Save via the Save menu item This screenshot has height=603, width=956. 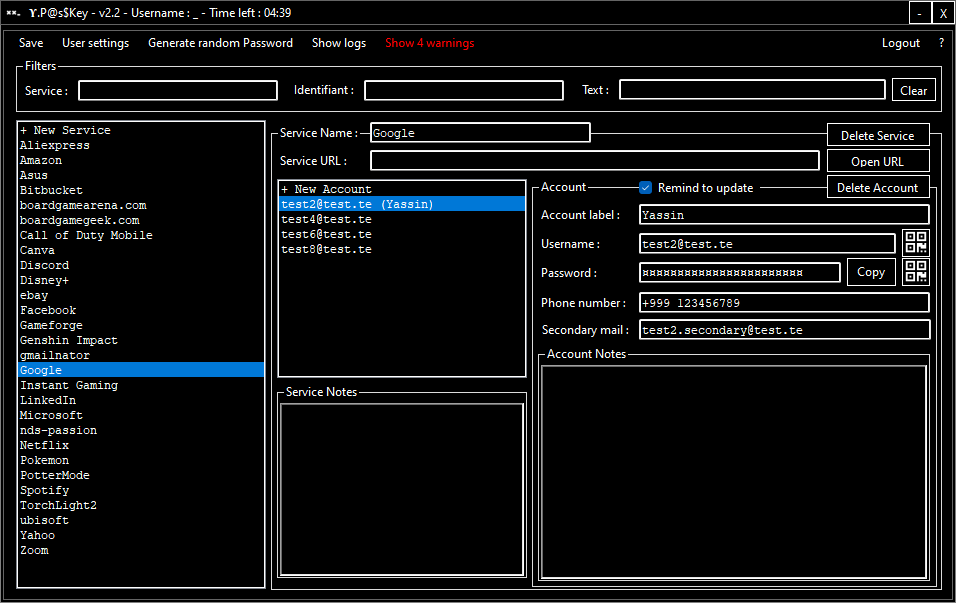(x=31, y=43)
